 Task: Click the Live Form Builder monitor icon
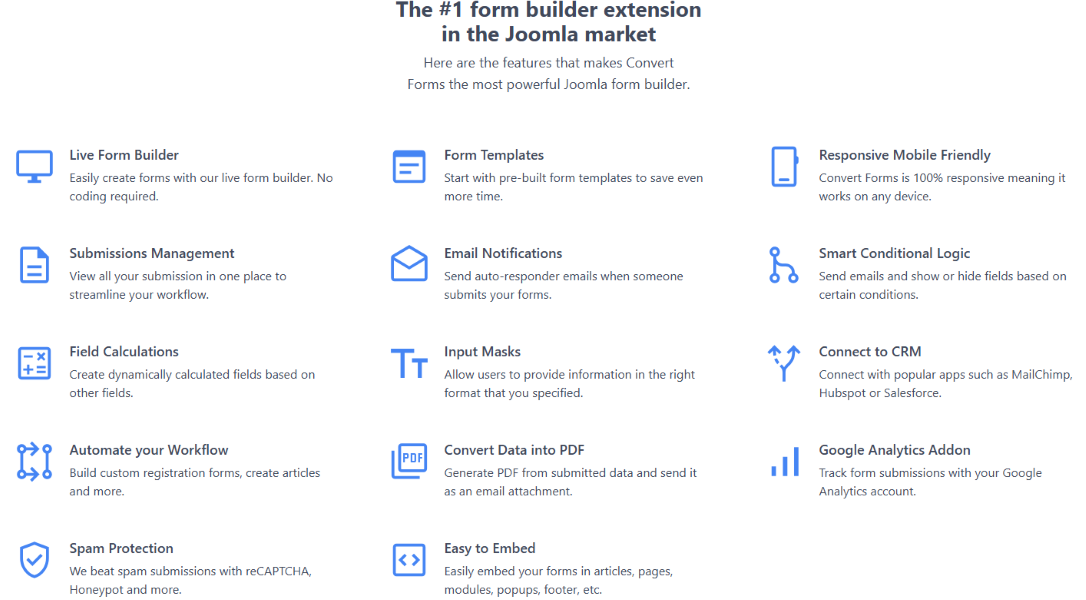[x=34, y=166]
